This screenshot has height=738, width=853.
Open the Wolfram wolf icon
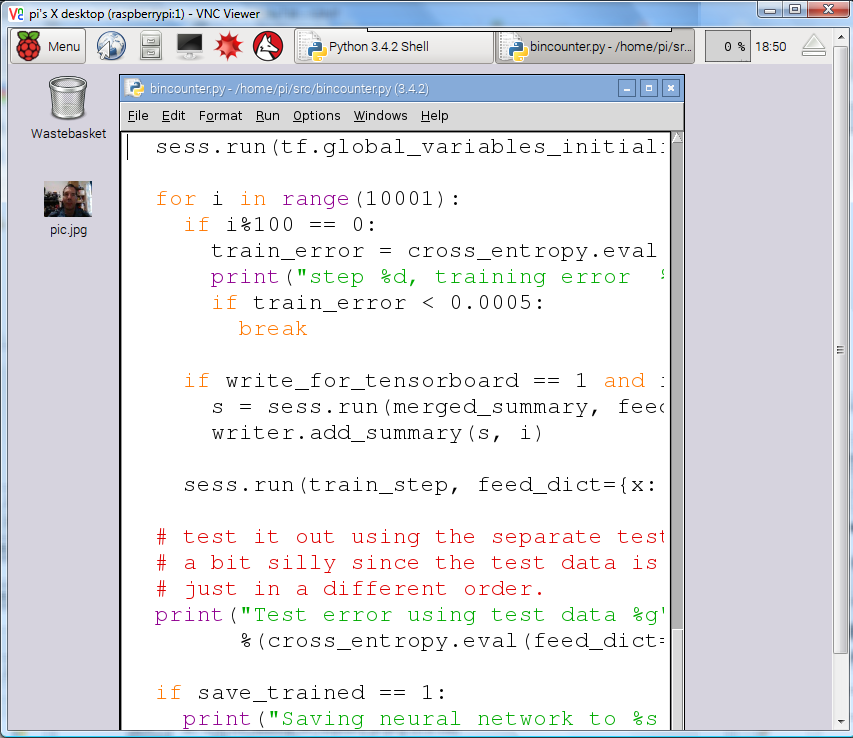[x=267, y=46]
